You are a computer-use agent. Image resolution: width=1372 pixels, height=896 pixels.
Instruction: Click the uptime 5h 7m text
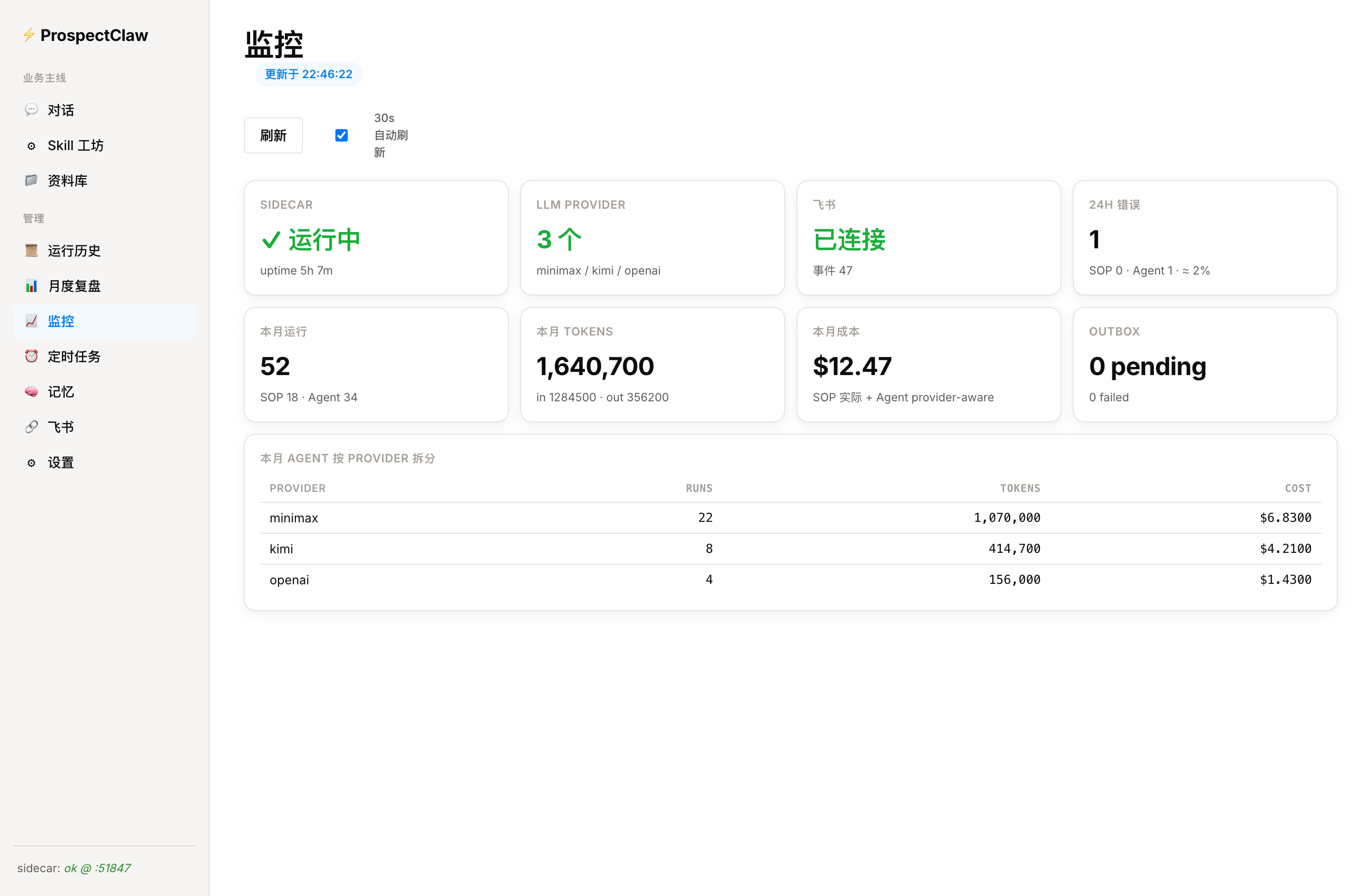tap(296, 270)
